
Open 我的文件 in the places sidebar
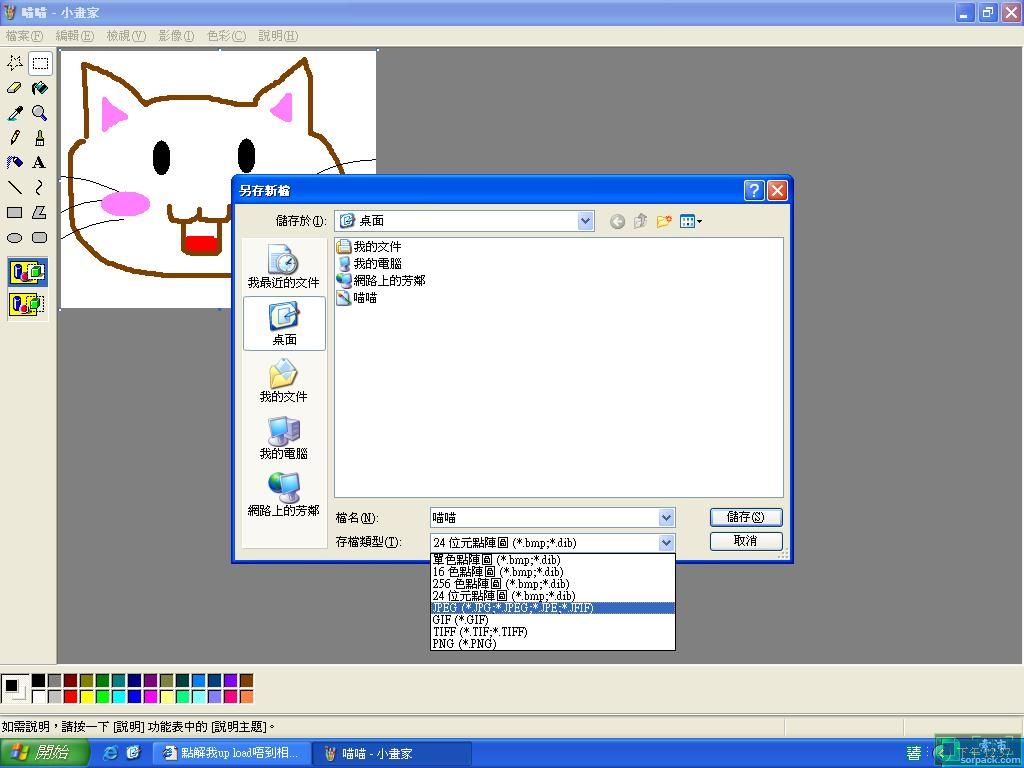click(284, 380)
